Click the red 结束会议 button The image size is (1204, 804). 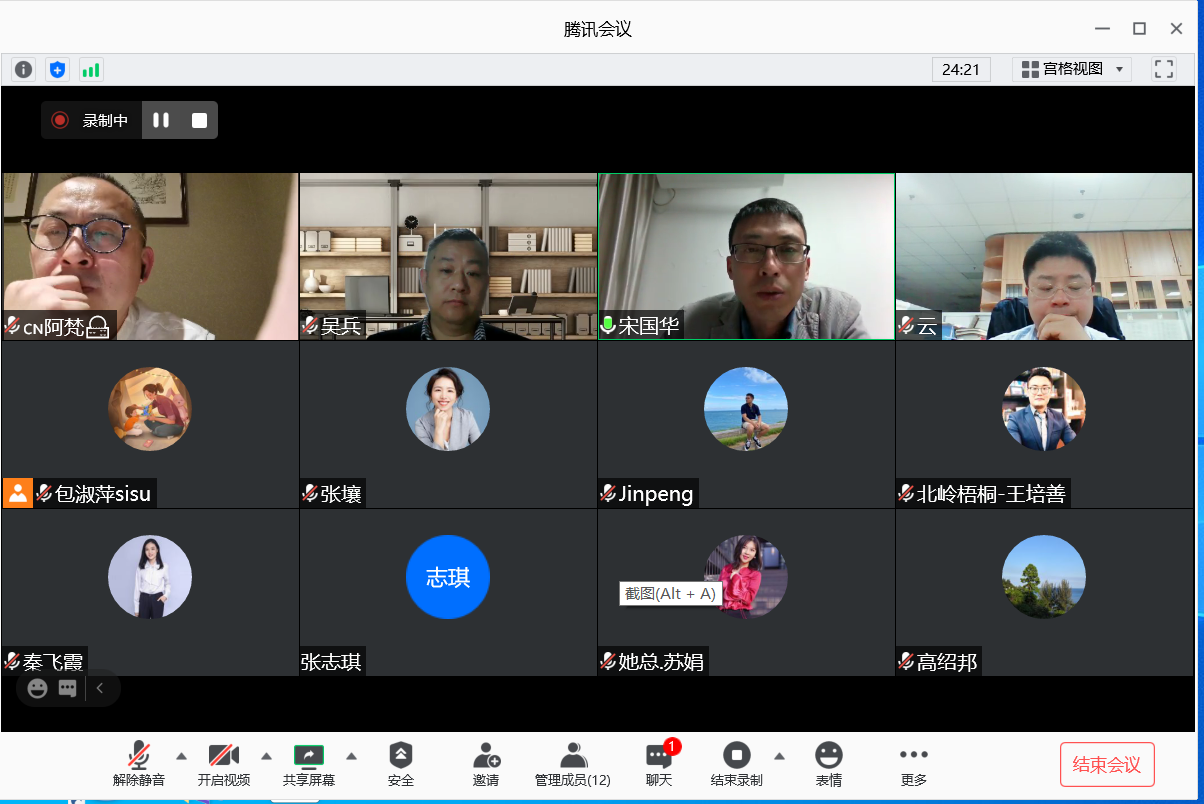(1106, 765)
